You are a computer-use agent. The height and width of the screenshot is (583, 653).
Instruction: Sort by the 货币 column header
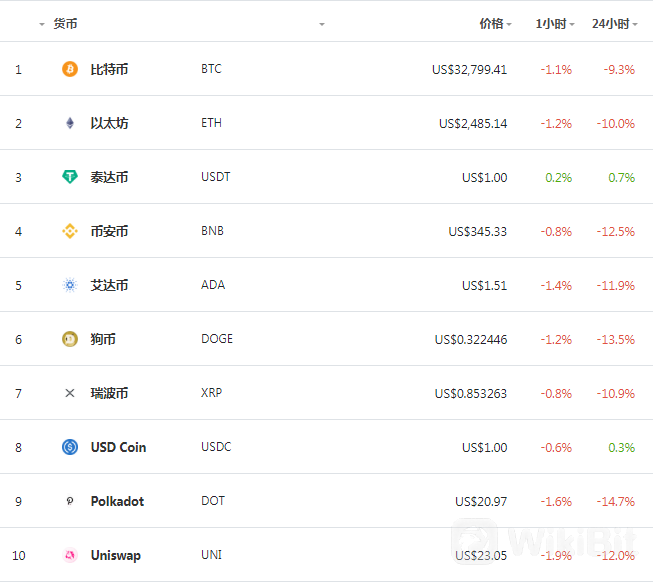[65, 24]
